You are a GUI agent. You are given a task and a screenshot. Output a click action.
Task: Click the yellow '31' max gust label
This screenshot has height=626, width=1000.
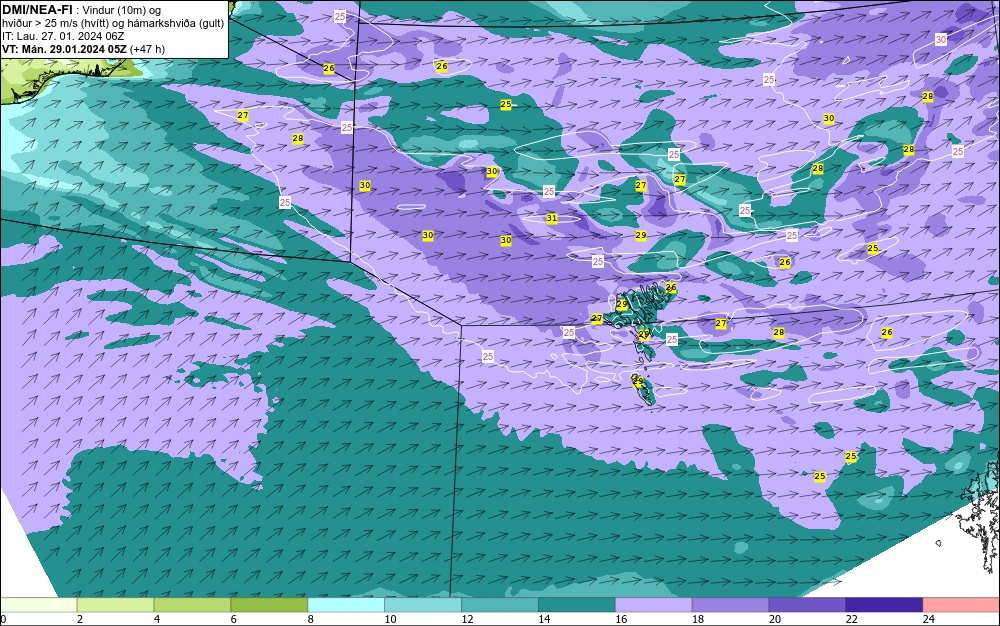pos(552,218)
